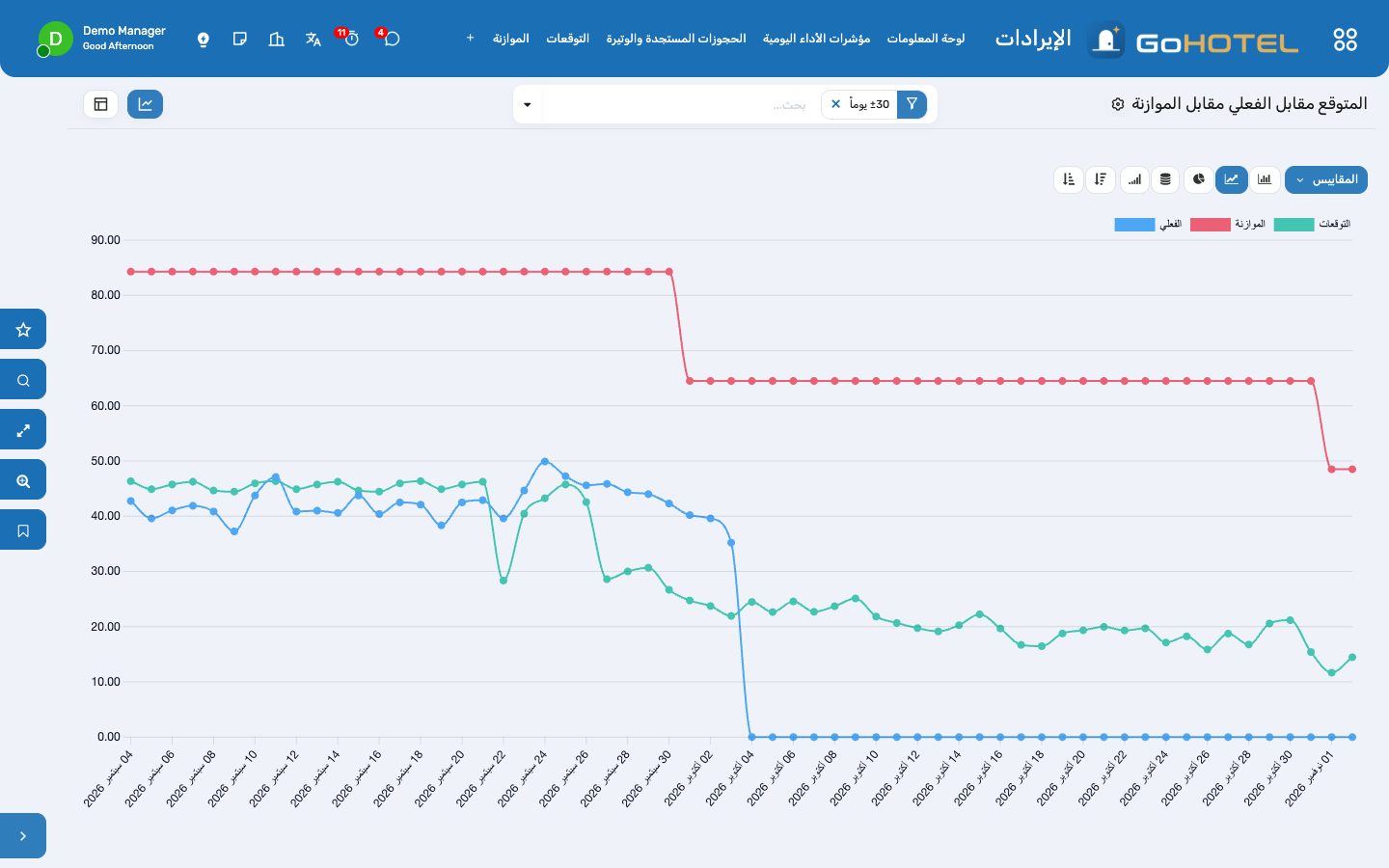This screenshot has width=1389, height=868.
Task: Expand the side panel with the chevron arrow
Action: 23,836
